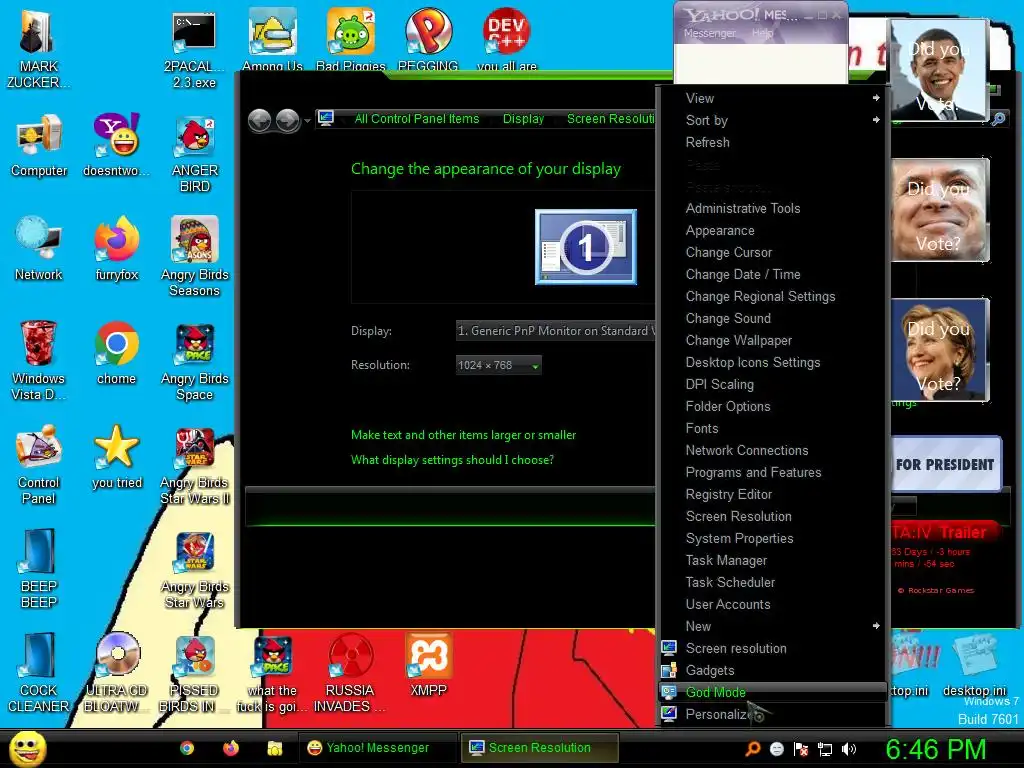Open the doesntwo Yahoo desktop shortcut
1024x768 pixels.
tap(116, 145)
